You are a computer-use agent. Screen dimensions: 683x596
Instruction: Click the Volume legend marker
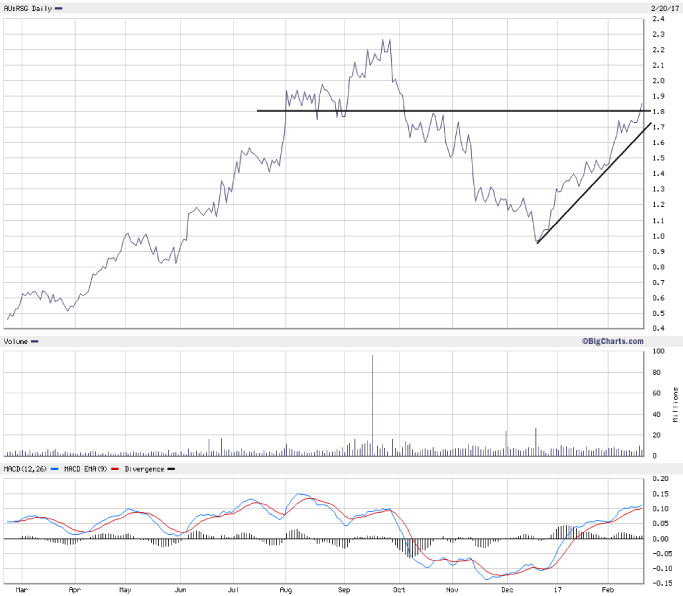(x=35, y=342)
